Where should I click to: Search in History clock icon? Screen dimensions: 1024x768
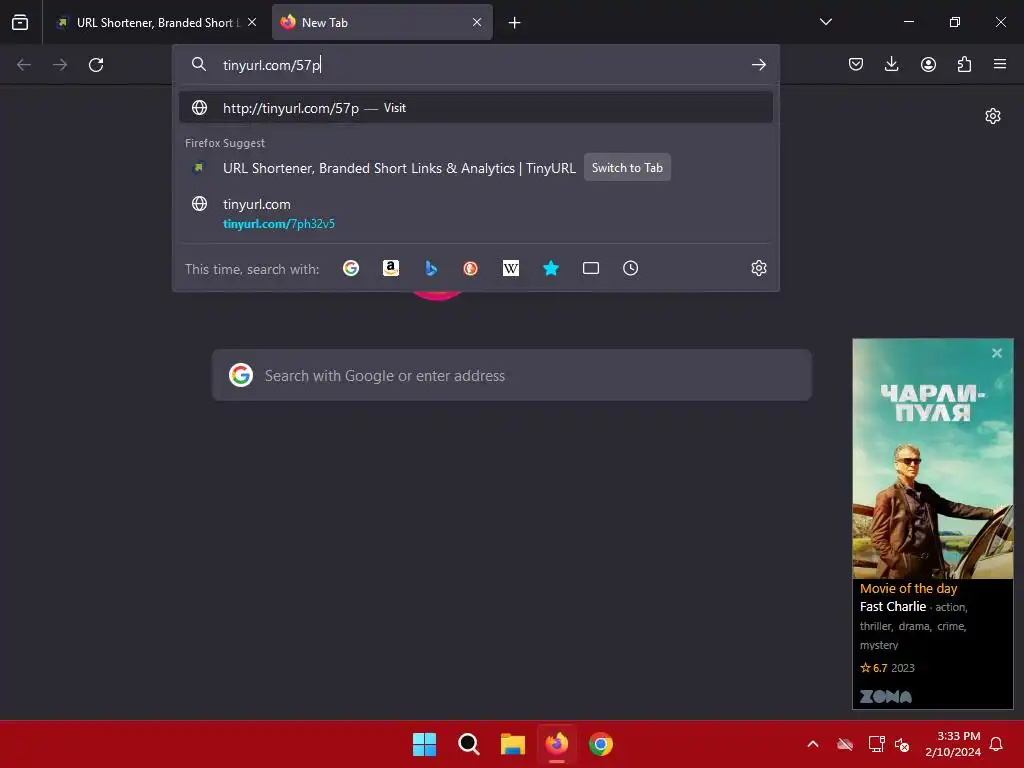(630, 268)
